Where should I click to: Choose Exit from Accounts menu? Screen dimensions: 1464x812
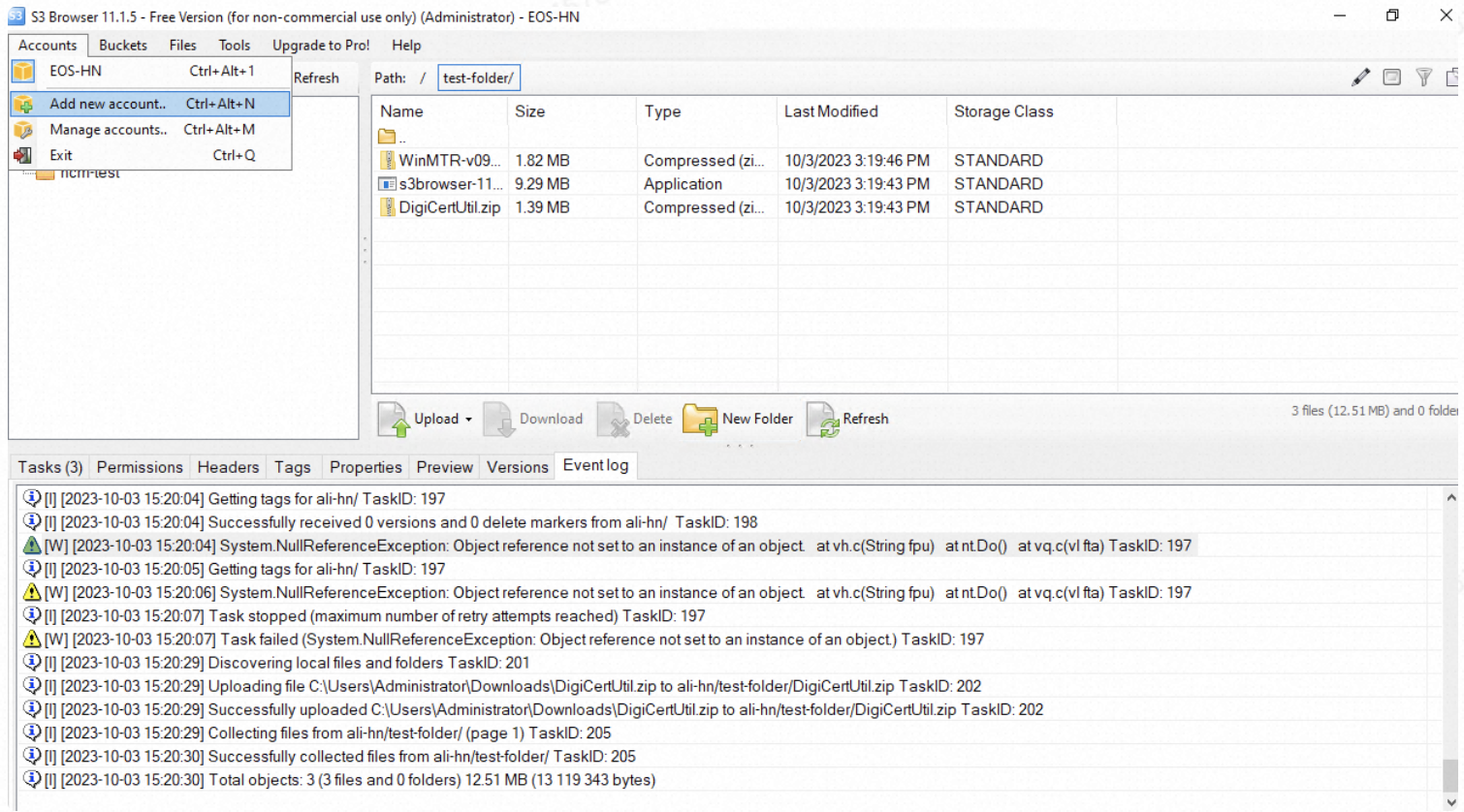point(150,155)
